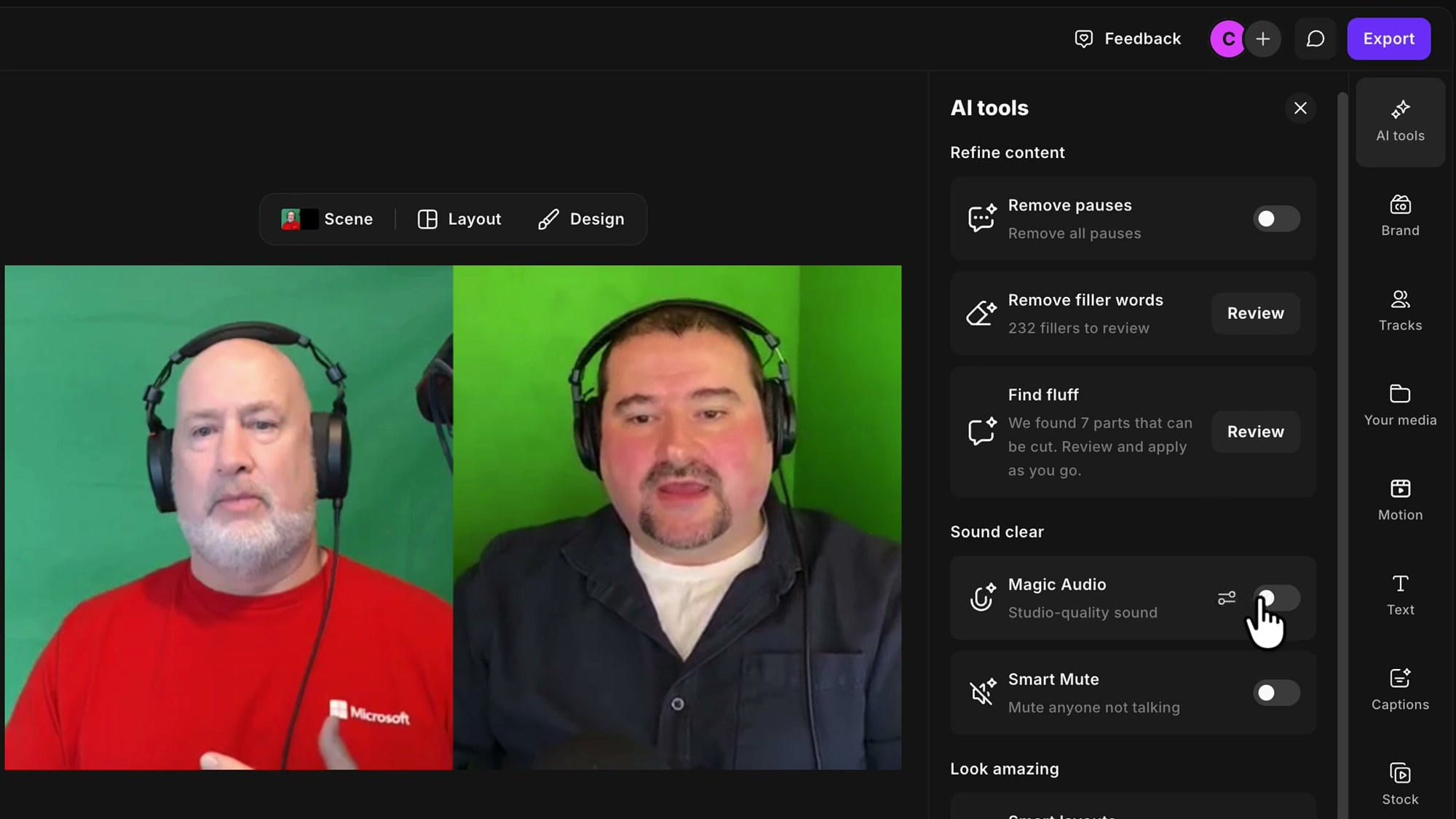The image size is (1456, 819).
Task: Select the Design tab
Action: 581,219
